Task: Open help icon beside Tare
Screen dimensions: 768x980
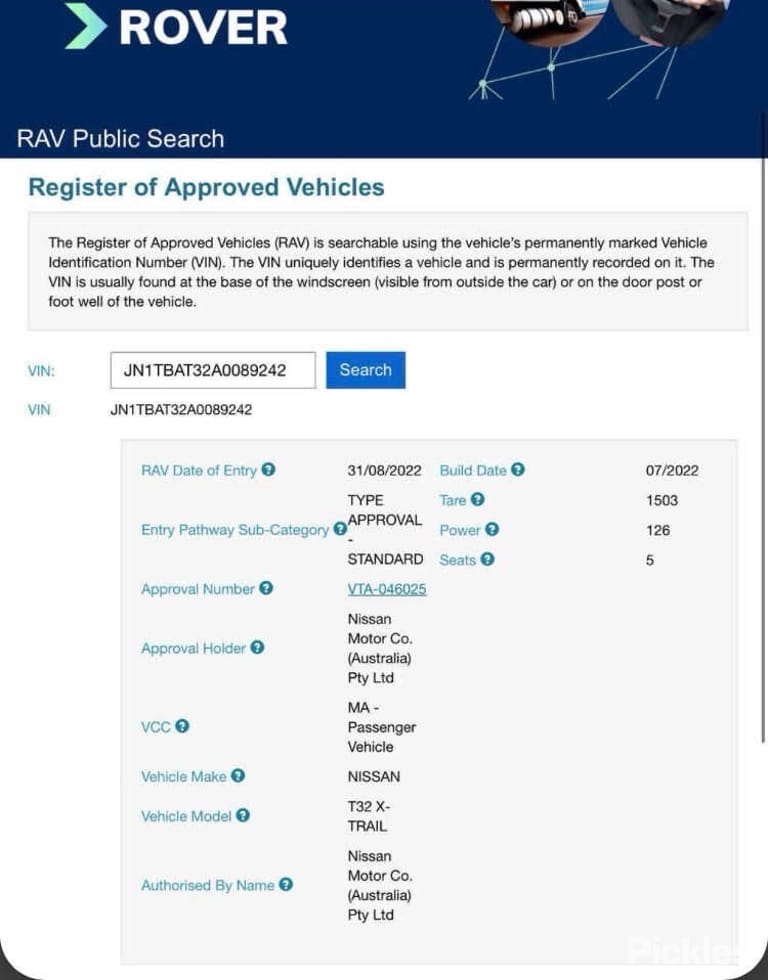Action: (x=477, y=499)
